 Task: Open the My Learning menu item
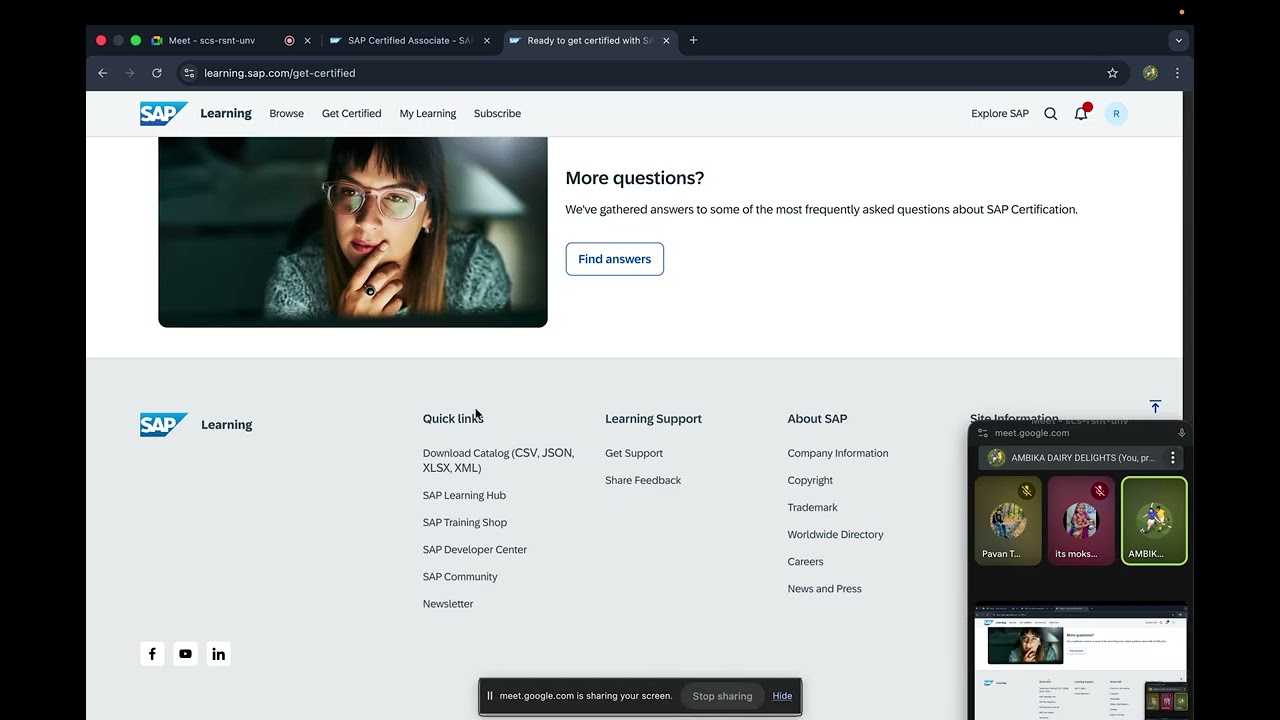pos(428,114)
